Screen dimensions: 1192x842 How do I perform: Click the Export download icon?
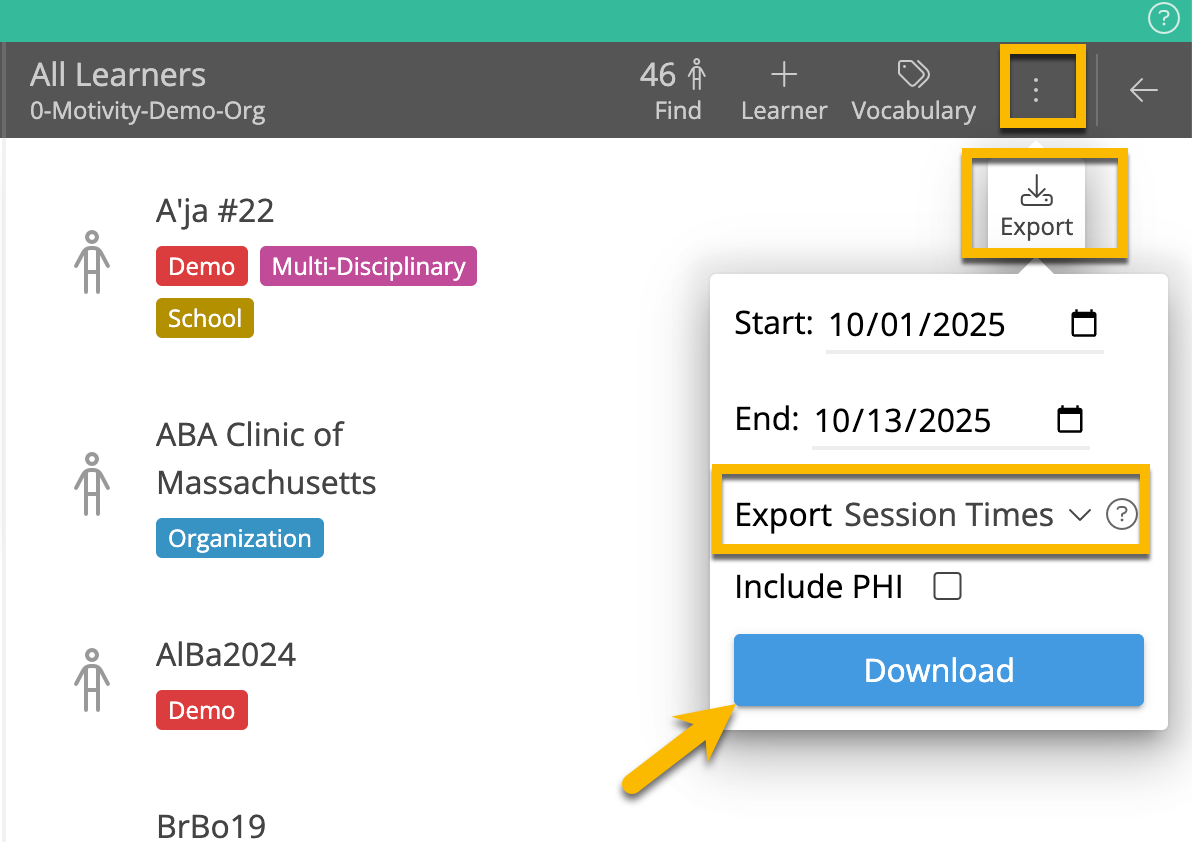click(x=1036, y=190)
